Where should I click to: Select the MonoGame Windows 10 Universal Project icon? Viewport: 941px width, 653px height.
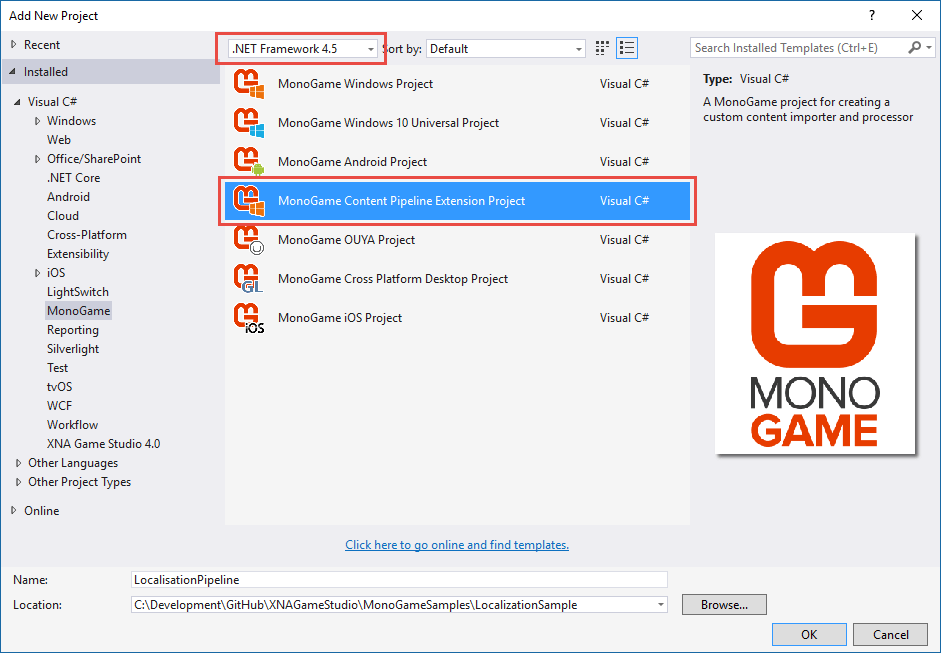pos(249,123)
